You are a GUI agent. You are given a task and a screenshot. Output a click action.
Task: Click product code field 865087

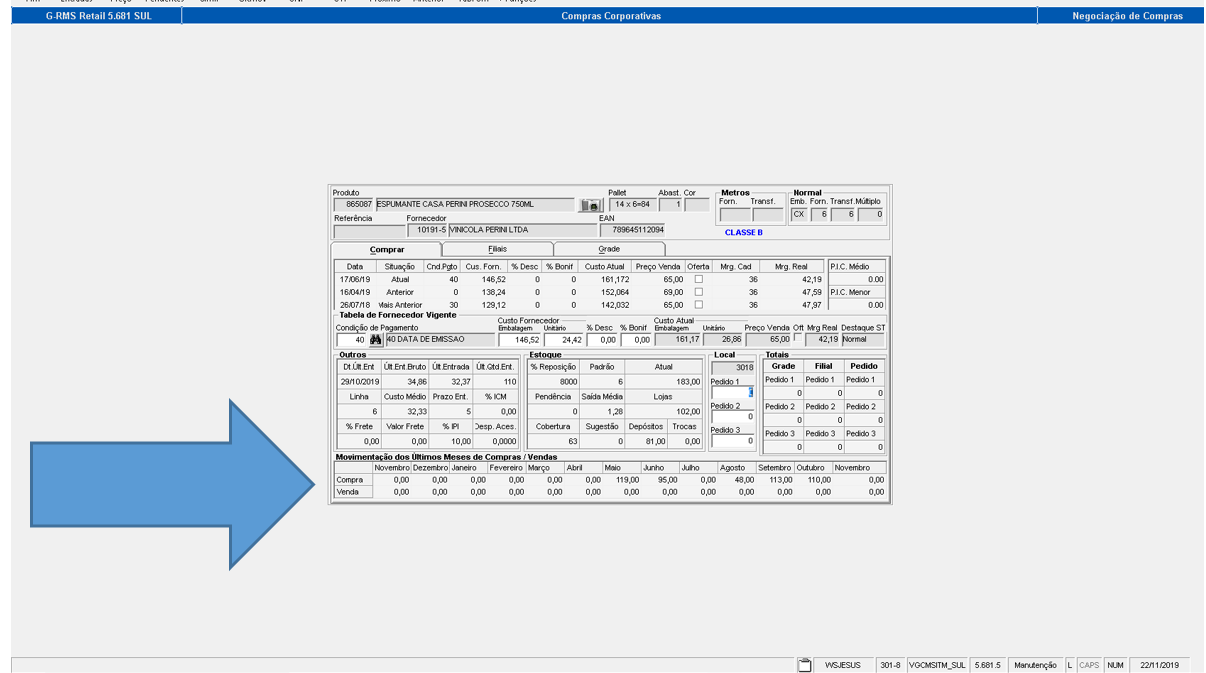pos(353,204)
